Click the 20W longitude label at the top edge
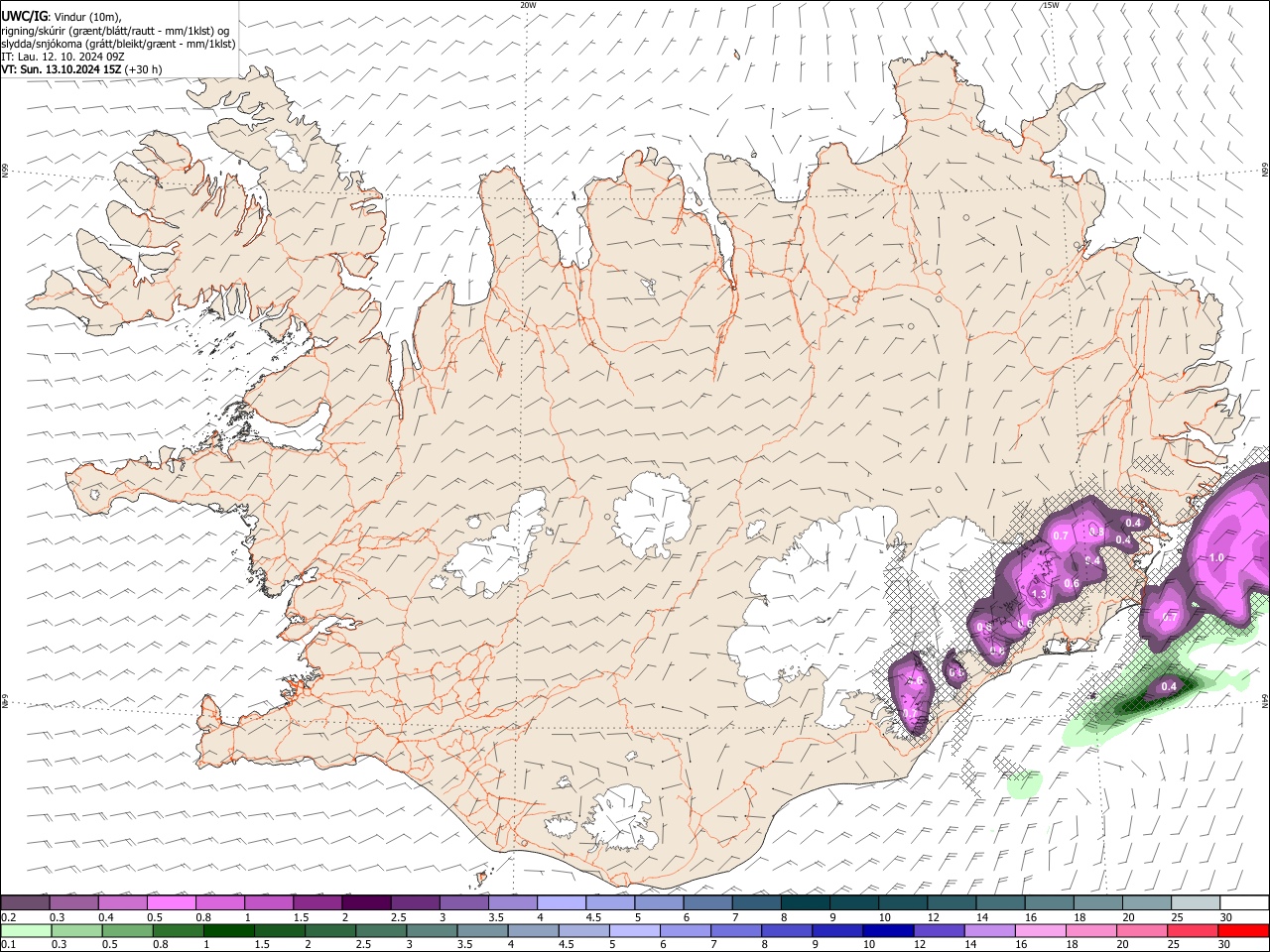The width and height of the screenshot is (1270, 952). tap(528, 5)
